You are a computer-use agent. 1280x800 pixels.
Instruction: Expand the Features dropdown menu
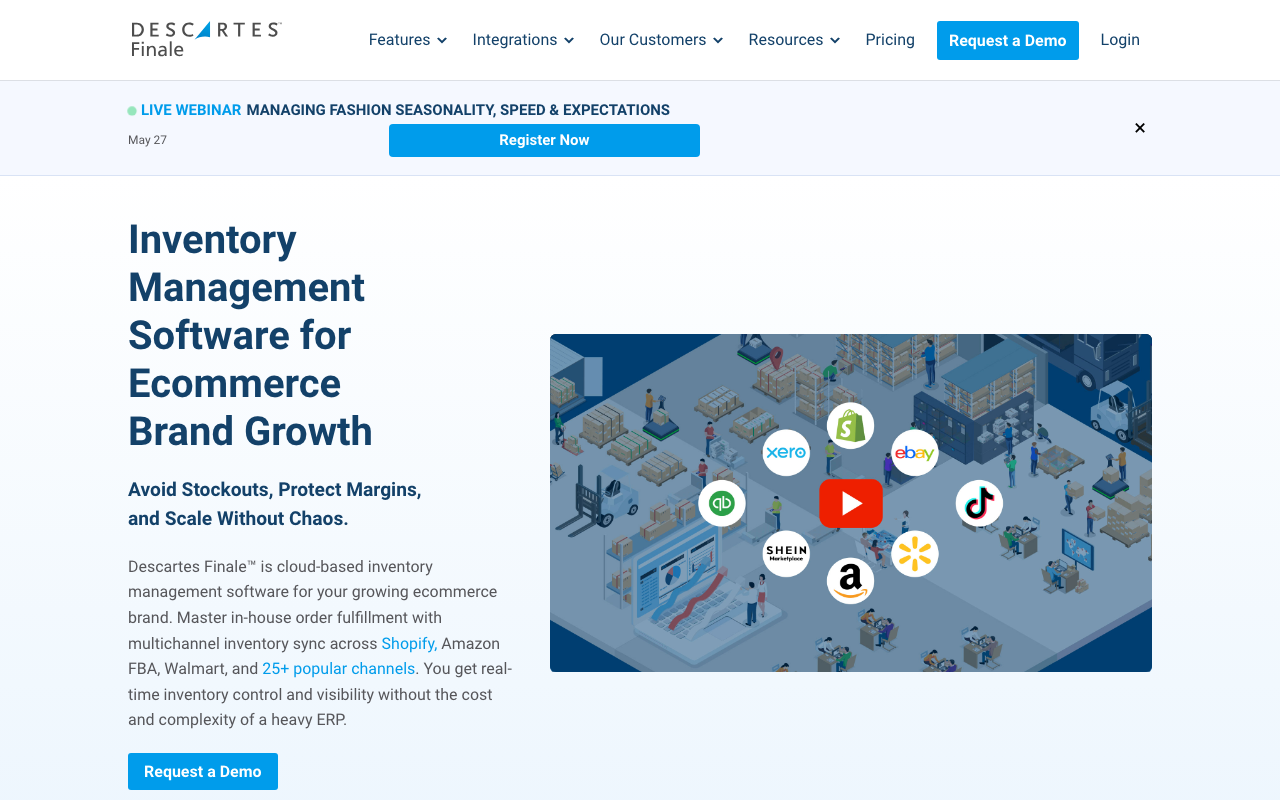coord(408,40)
